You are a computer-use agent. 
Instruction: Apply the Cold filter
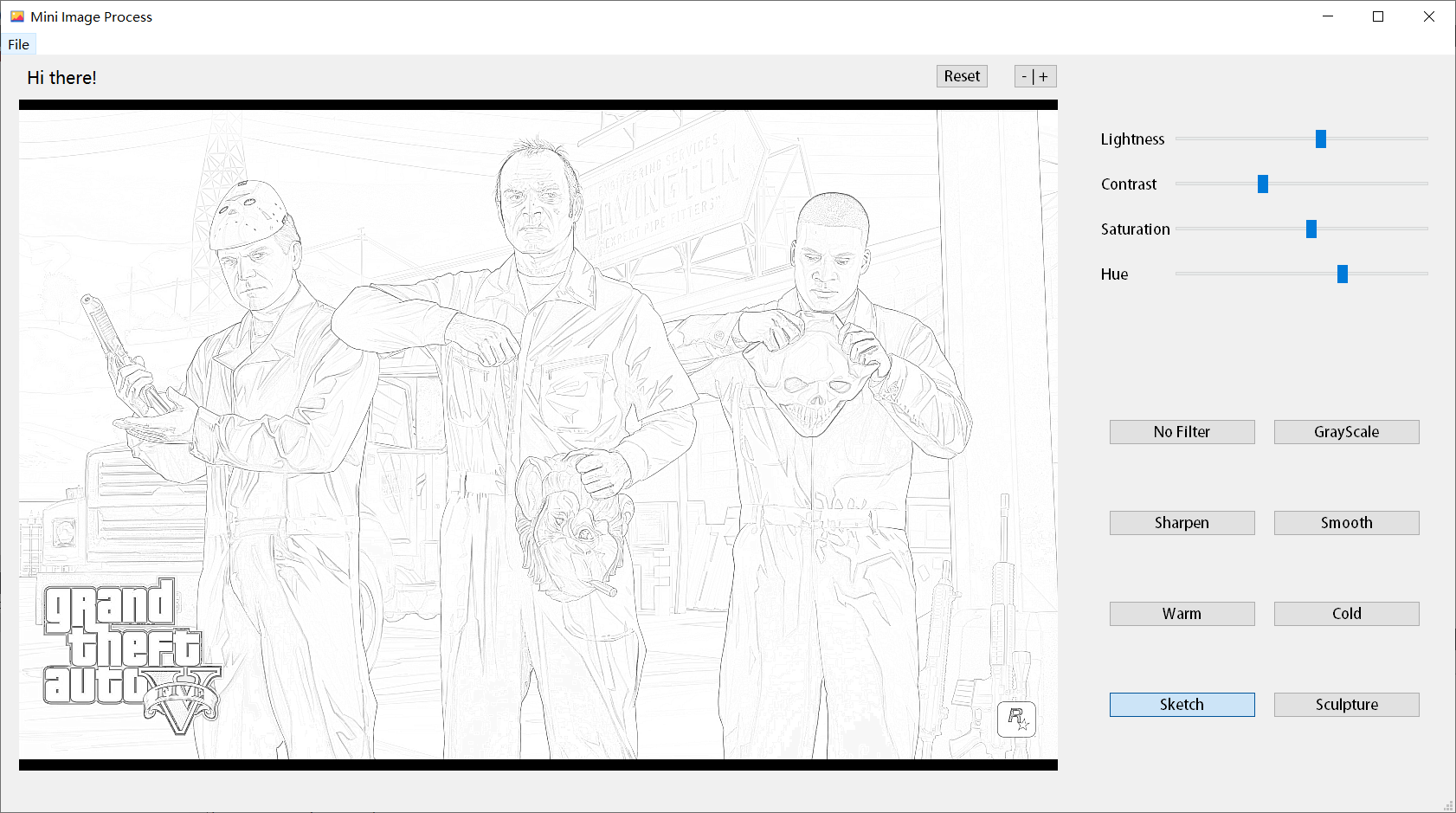[x=1346, y=614]
